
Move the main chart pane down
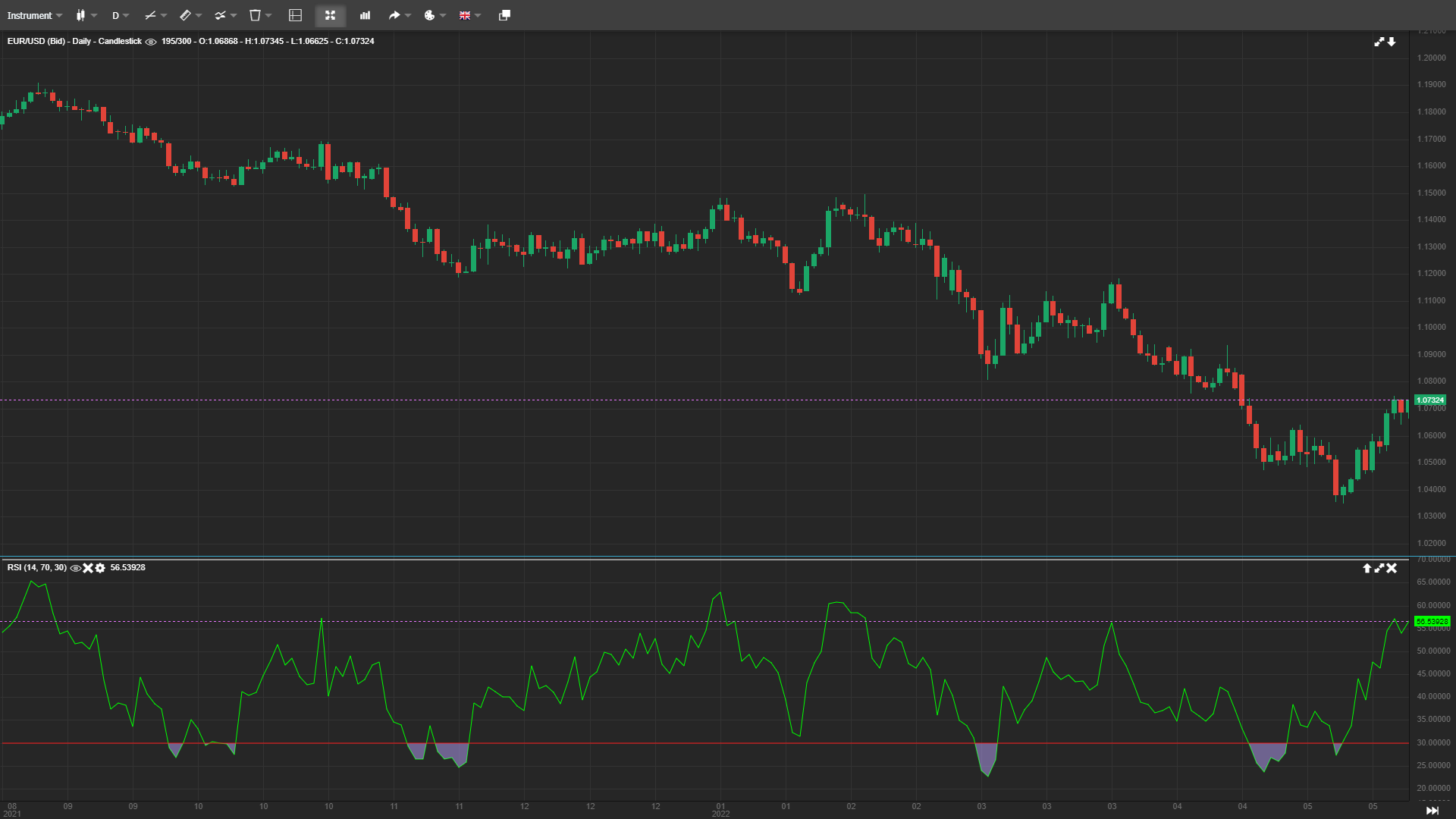(x=1392, y=42)
